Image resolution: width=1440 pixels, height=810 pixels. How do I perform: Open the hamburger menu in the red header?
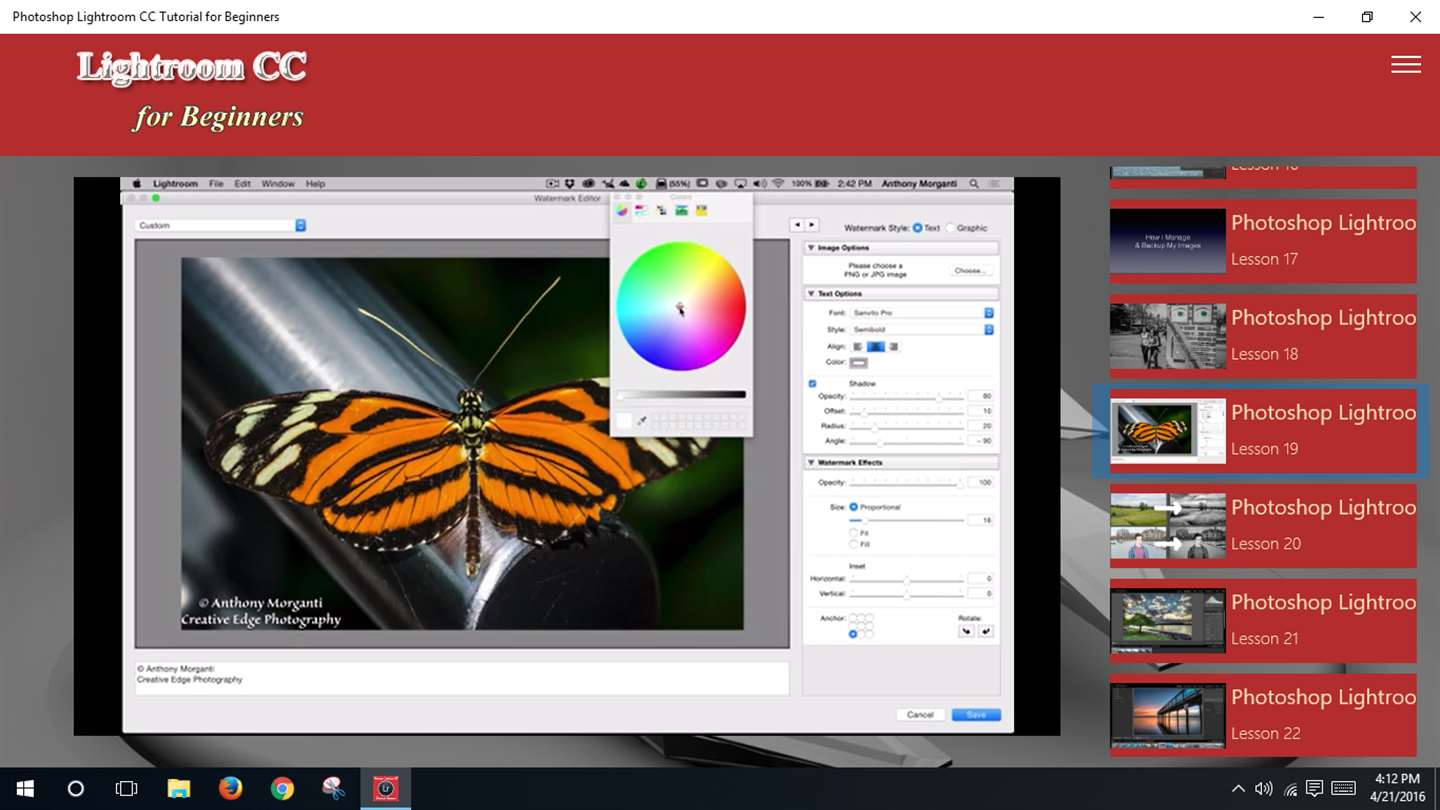[x=1406, y=64]
